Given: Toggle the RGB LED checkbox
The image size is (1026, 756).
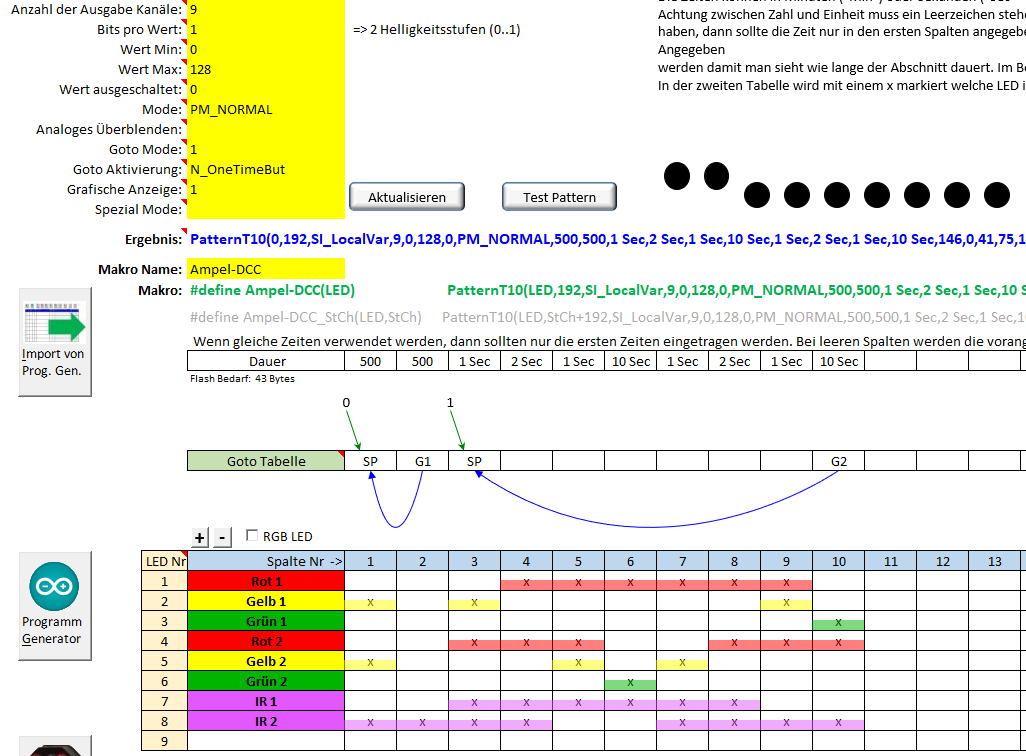Looking at the screenshot, I should [x=252, y=536].
